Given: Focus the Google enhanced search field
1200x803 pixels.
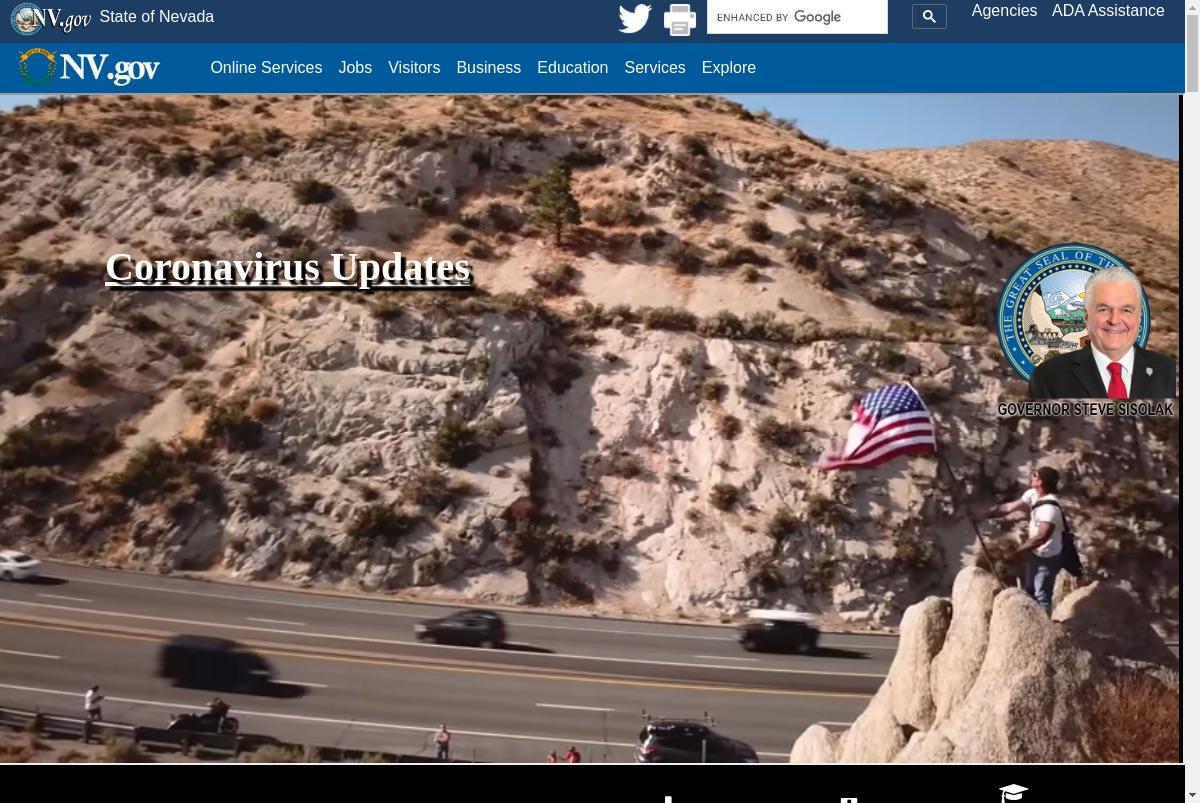Looking at the screenshot, I should point(797,17).
